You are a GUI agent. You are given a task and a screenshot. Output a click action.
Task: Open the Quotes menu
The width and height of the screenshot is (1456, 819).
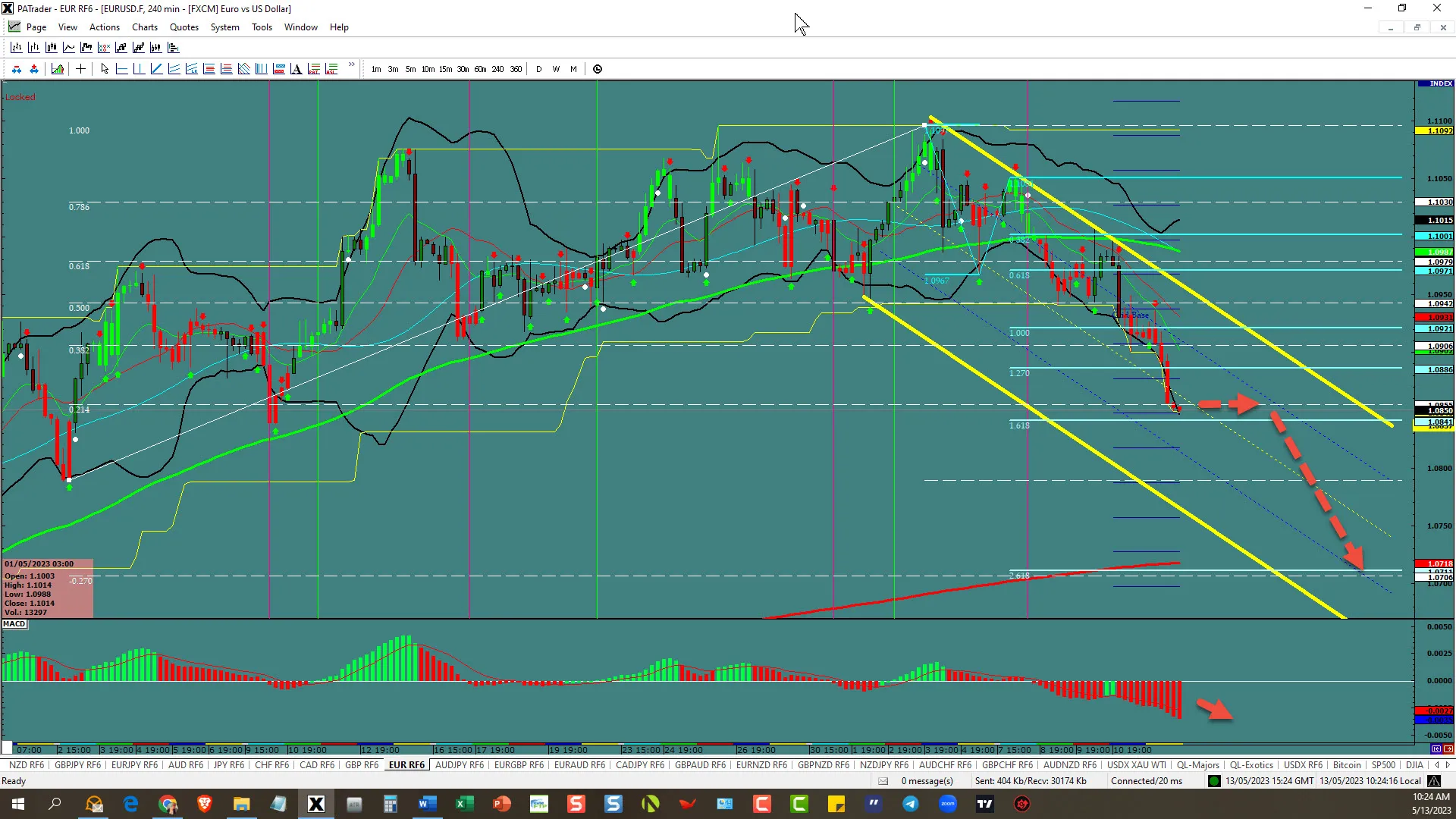point(184,27)
